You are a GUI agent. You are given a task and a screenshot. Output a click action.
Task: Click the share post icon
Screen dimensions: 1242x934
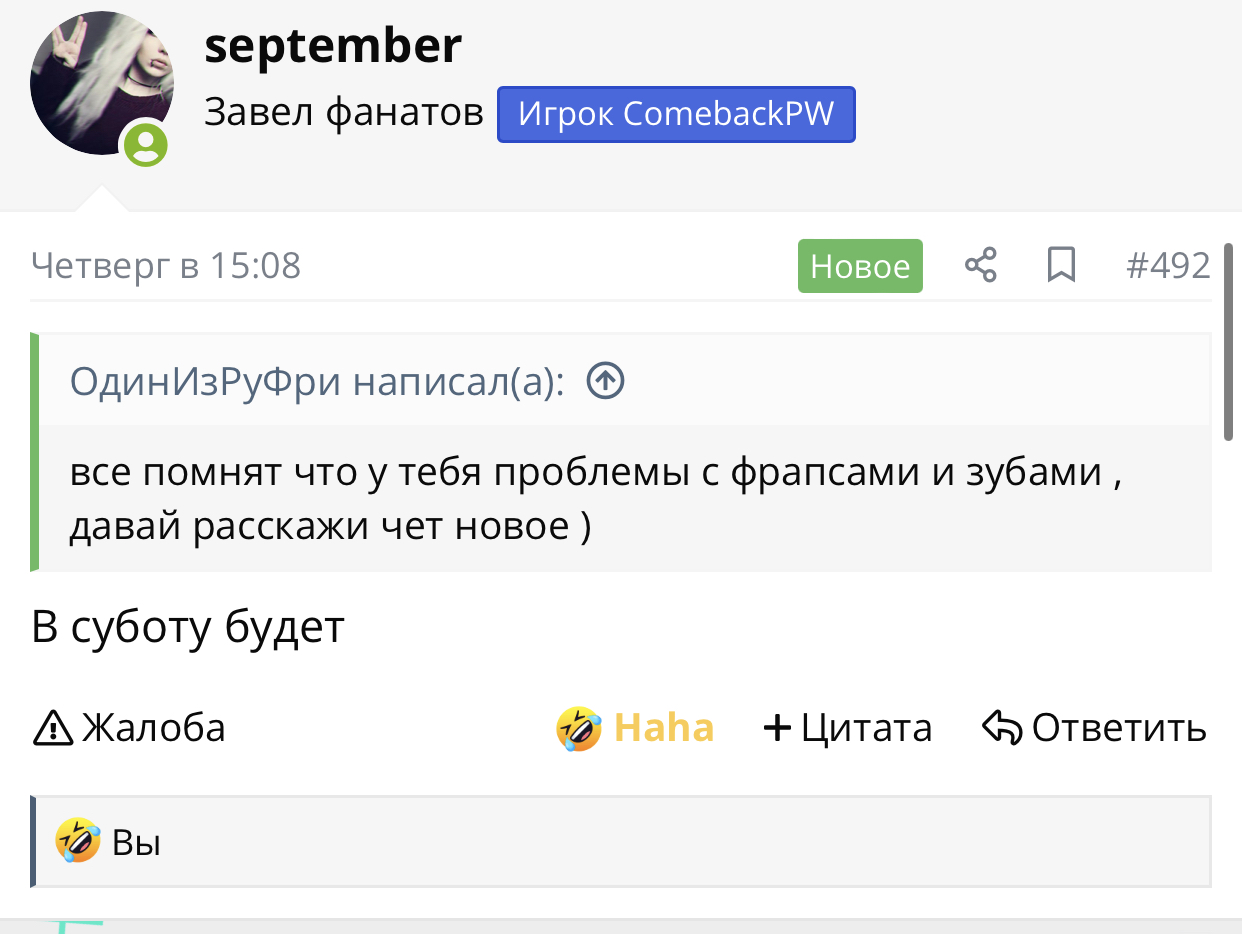tap(980, 266)
